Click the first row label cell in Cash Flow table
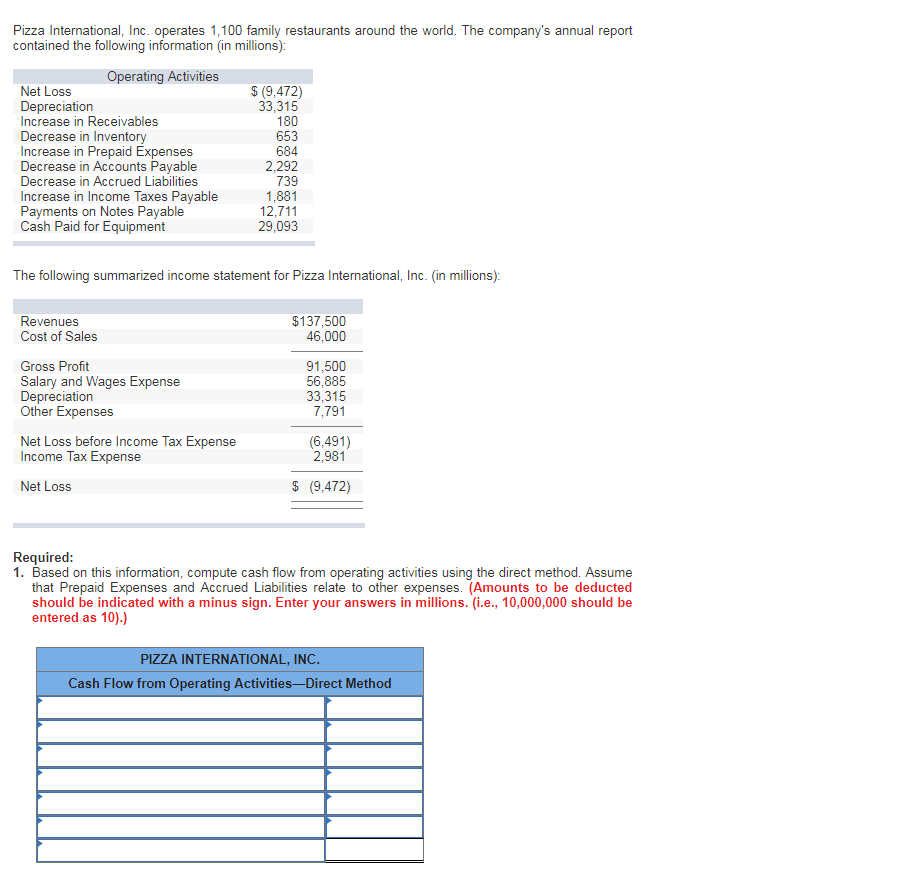 click(181, 707)
